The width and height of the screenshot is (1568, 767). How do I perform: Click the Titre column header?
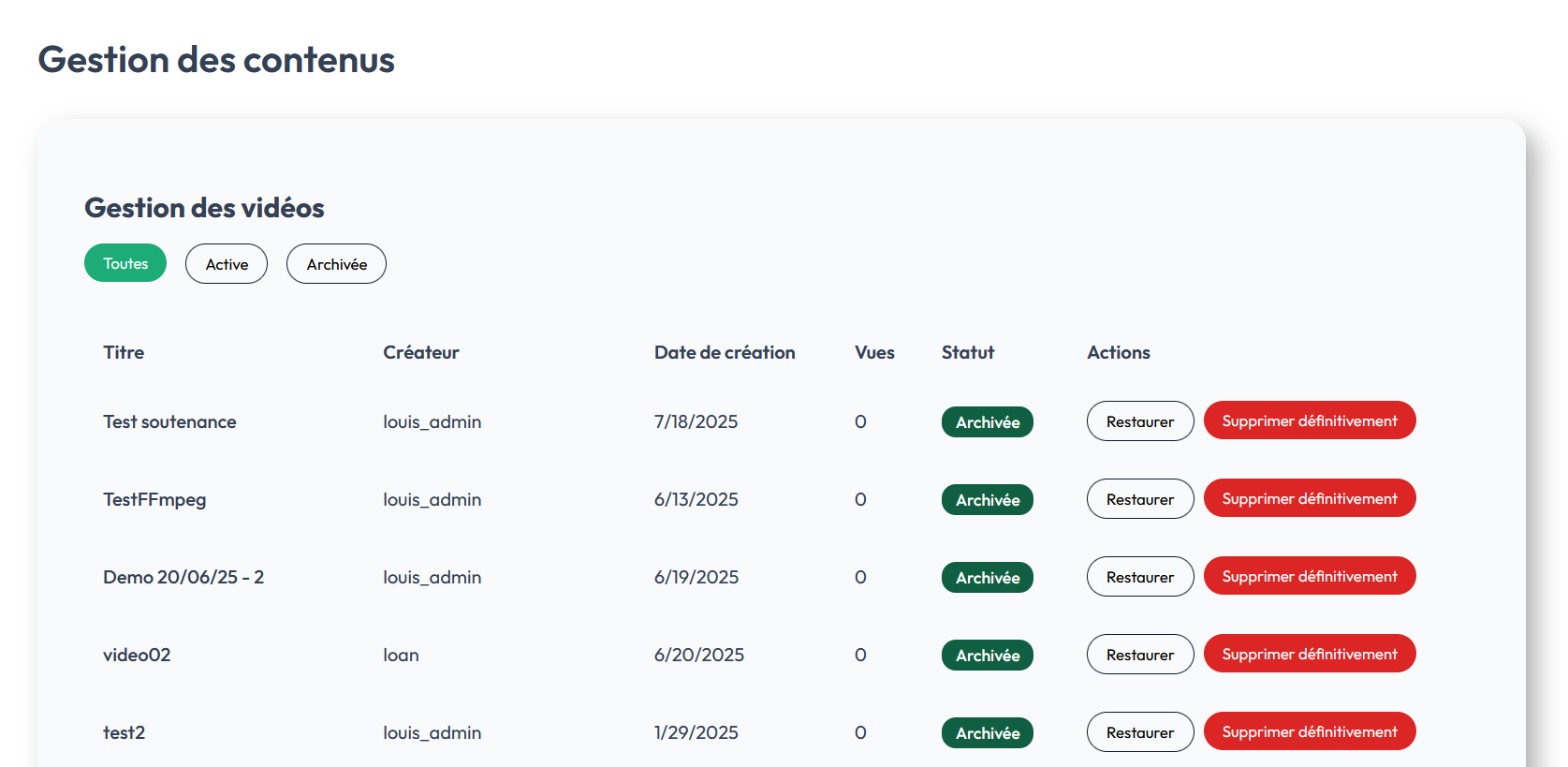[124, 352]
